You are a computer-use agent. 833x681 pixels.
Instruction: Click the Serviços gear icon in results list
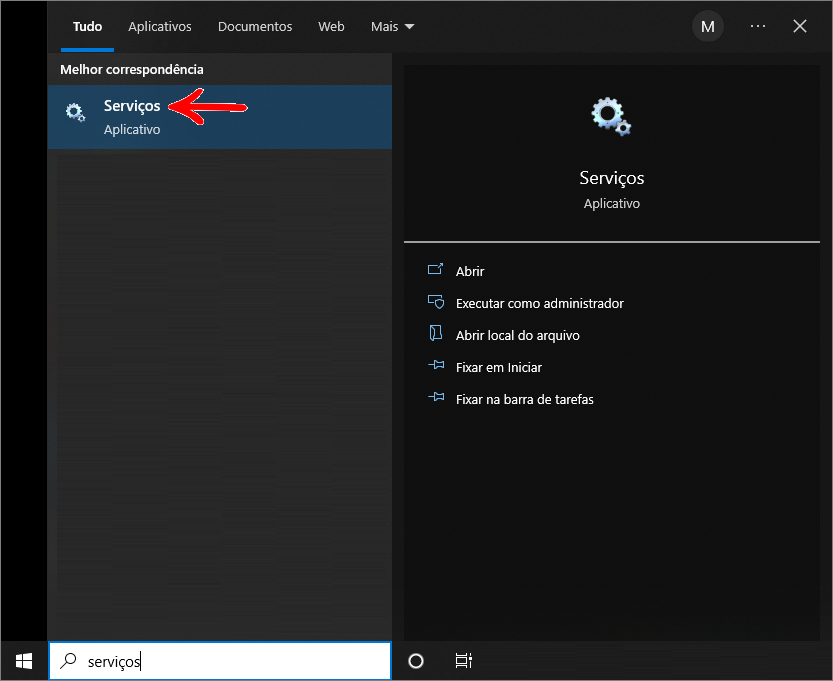tap(75, 113)
